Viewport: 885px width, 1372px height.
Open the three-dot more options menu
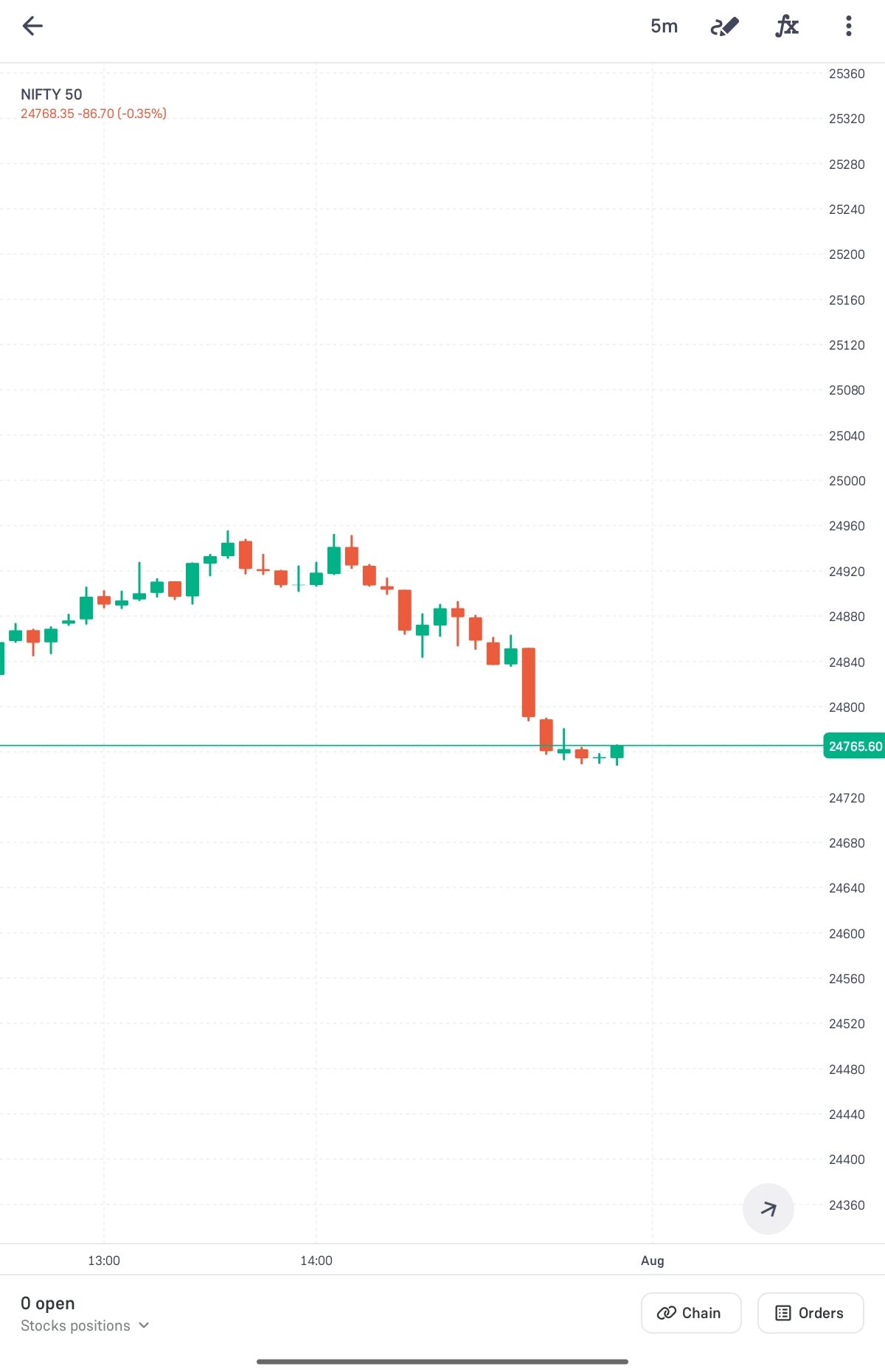point(849,27)
